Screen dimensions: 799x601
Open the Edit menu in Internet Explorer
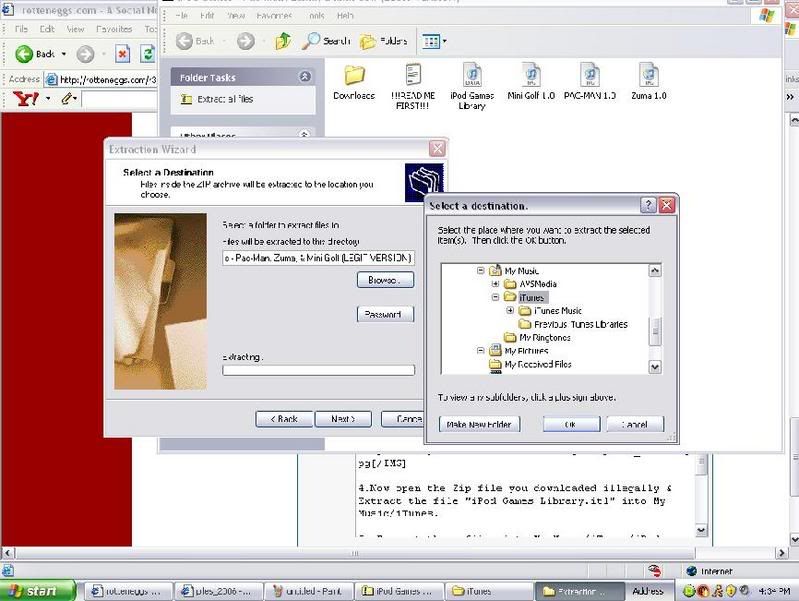tap(47, 29)
